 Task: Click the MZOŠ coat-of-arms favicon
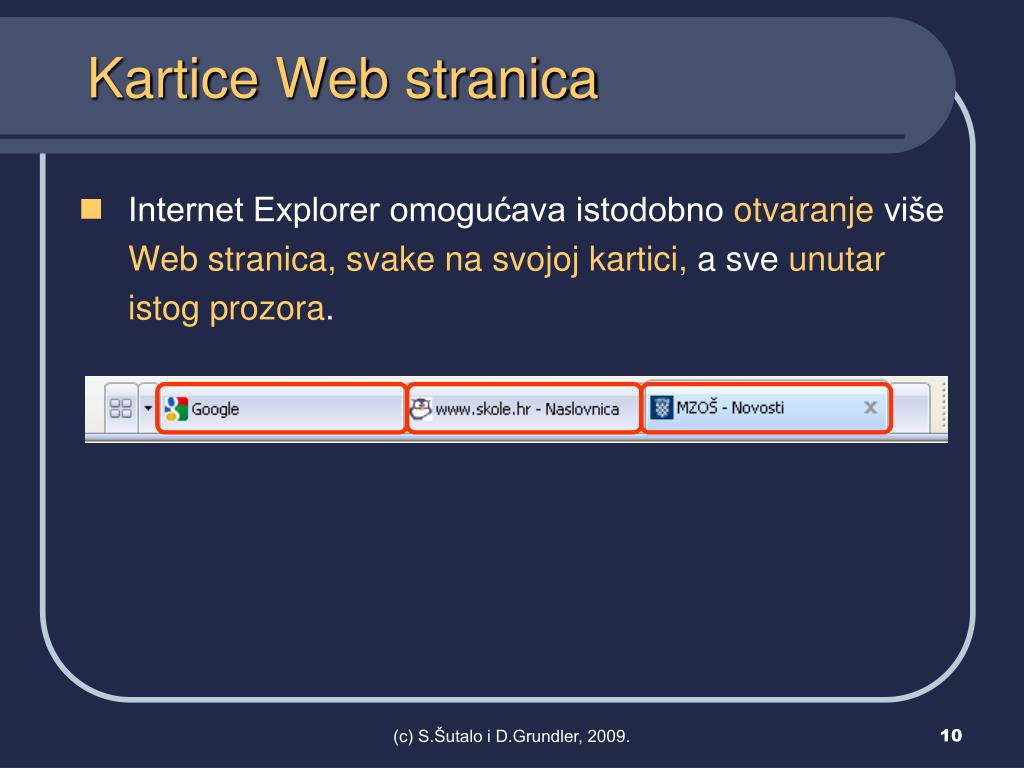(662, 408)
